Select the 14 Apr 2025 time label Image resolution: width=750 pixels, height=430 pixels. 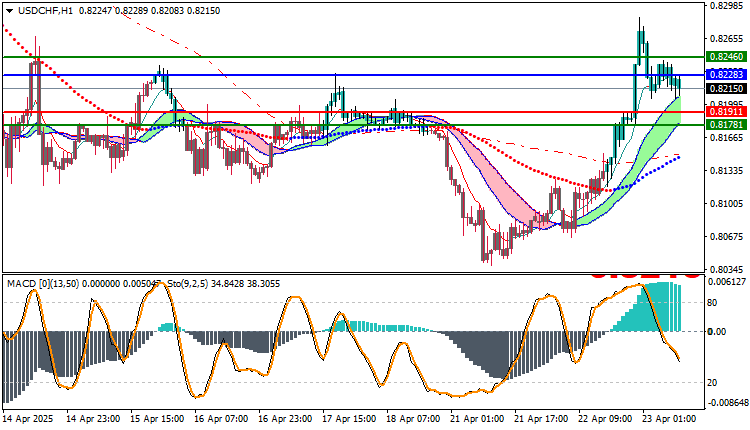coord(29,419)
